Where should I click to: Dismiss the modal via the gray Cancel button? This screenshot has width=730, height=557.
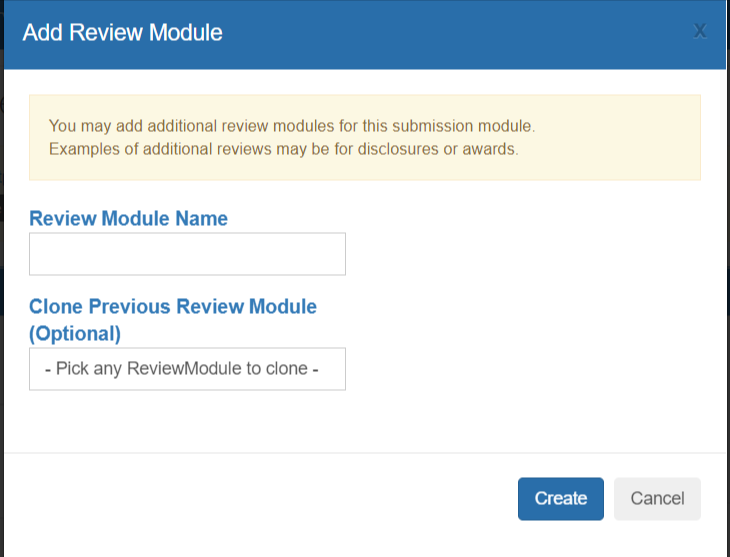657,498
